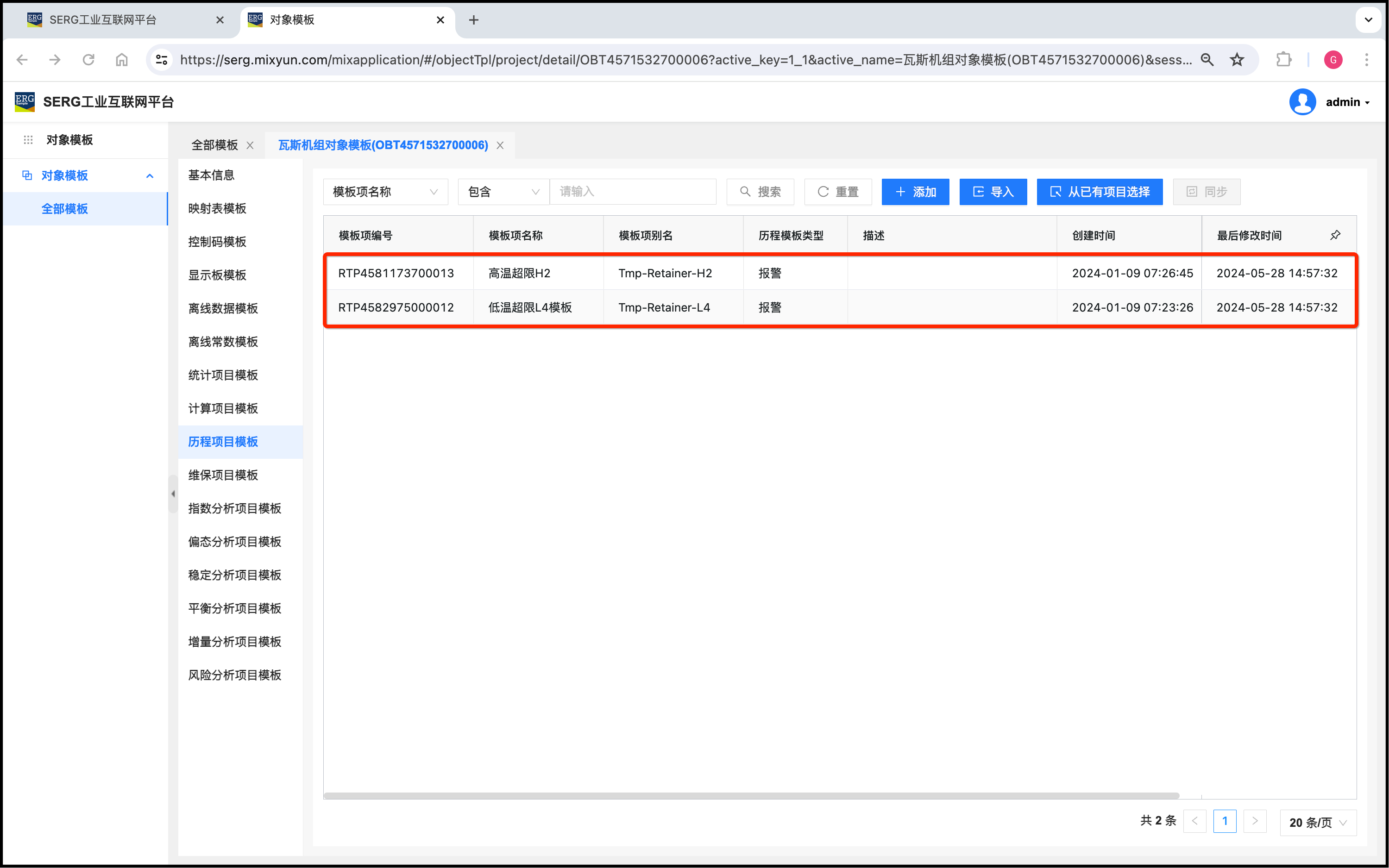Viewport: 1389px width, 868px height.
Task: Click the zoom magnifier icon in address bar
Action: tap(1207, 60)
